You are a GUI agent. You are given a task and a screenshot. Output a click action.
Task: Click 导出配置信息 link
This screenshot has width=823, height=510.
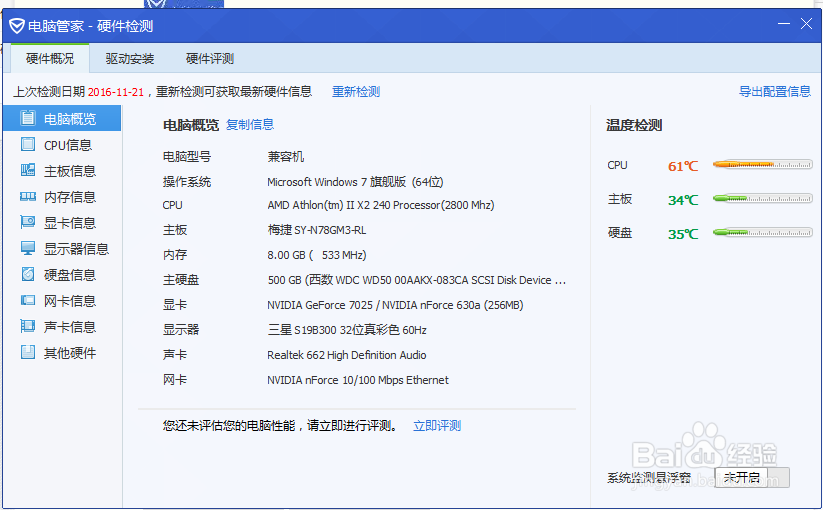[775, 91]
